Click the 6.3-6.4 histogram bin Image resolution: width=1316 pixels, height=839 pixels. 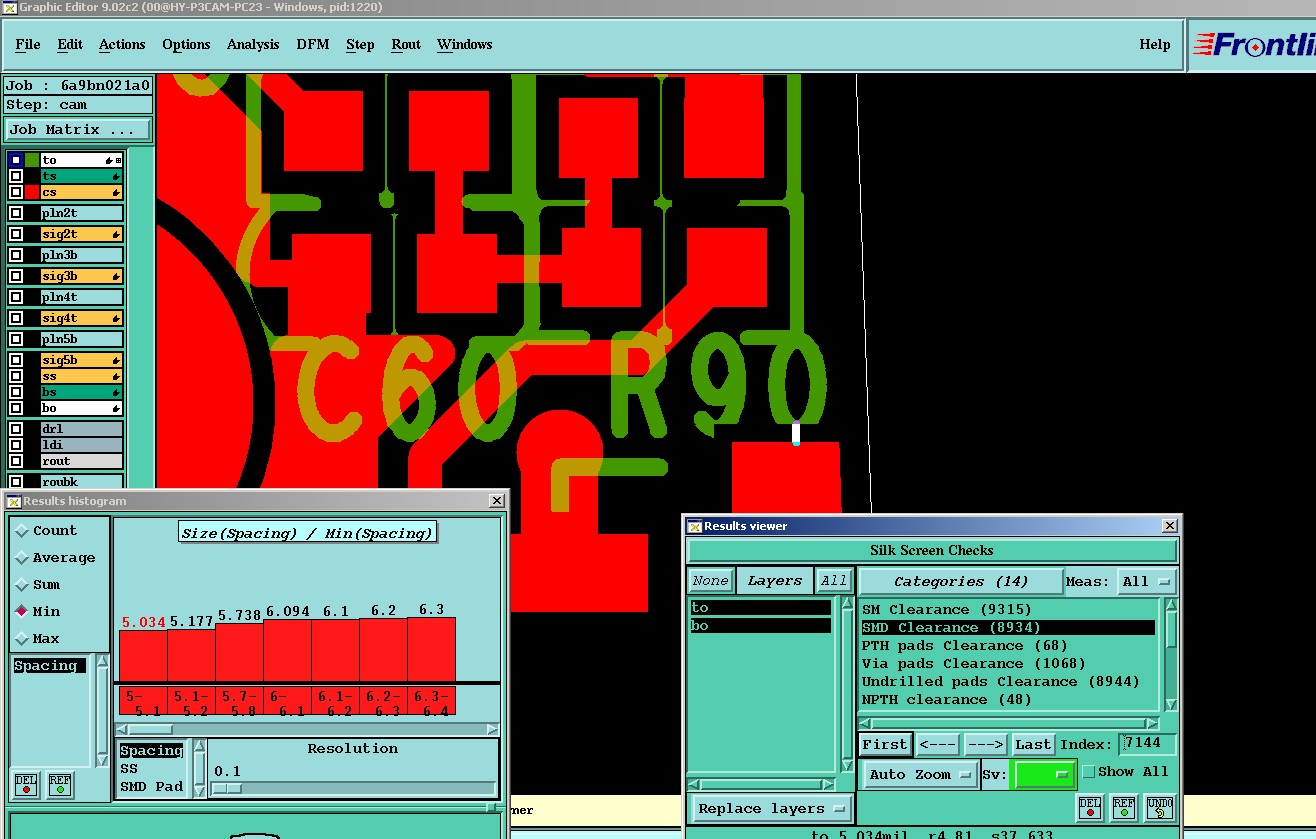point(431,701)
